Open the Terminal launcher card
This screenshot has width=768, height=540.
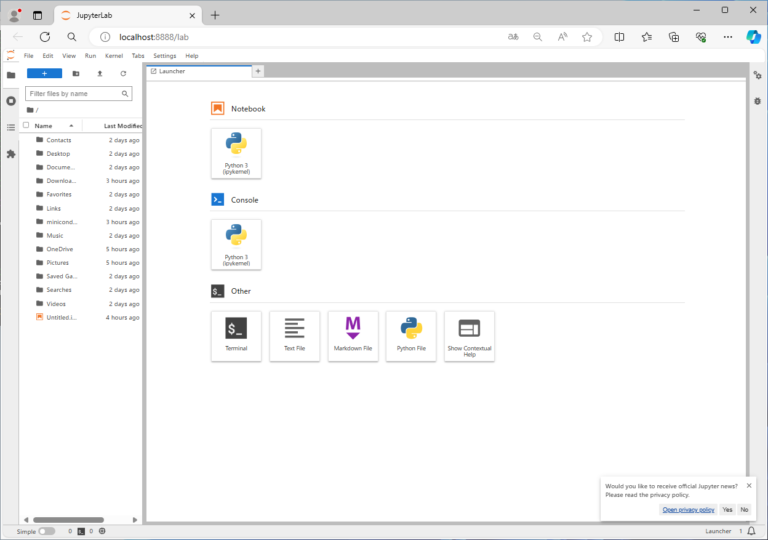click(x=236, y=336)
